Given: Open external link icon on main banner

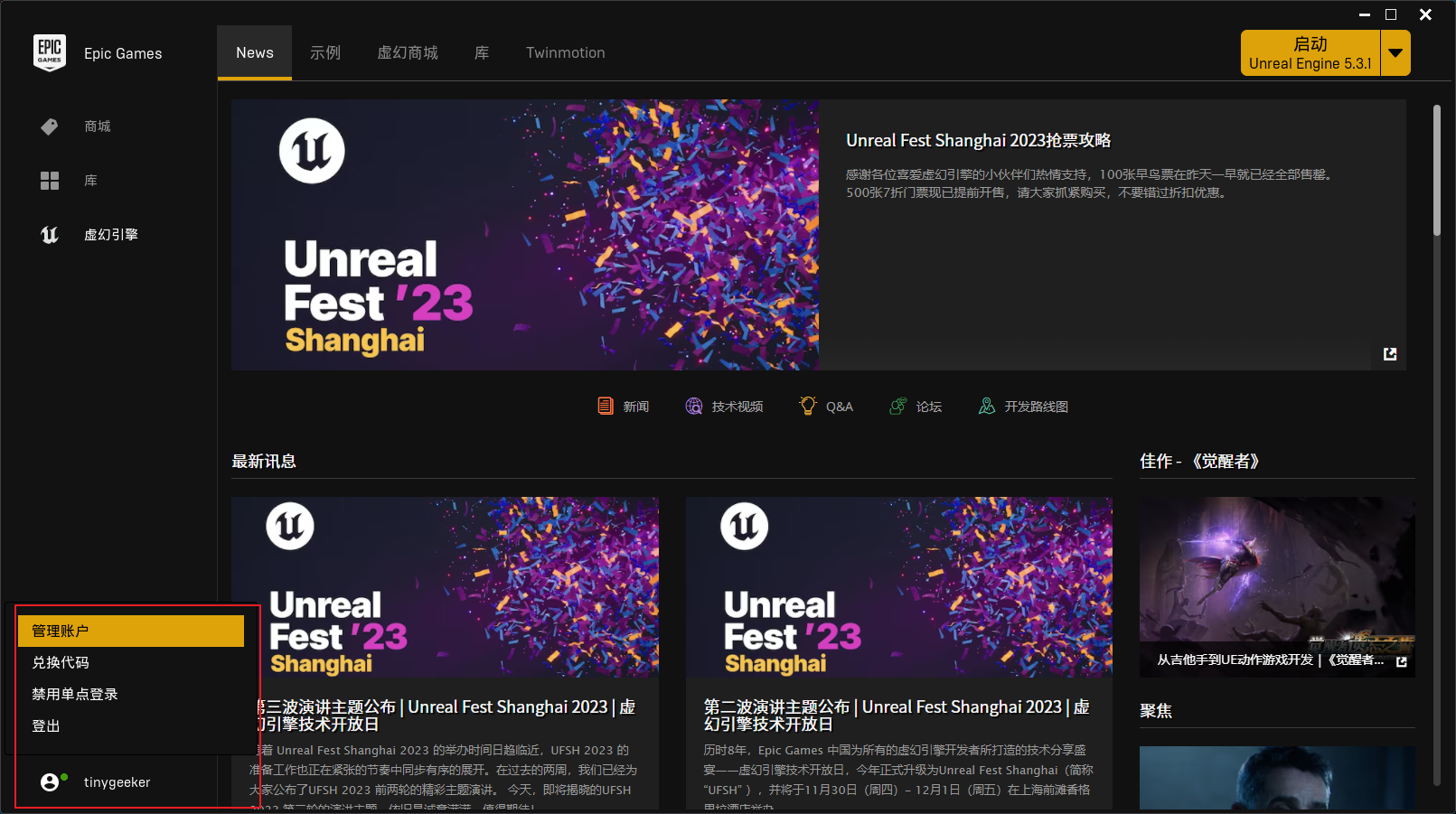Looking at the screenshot, I should click(1390, 354).
